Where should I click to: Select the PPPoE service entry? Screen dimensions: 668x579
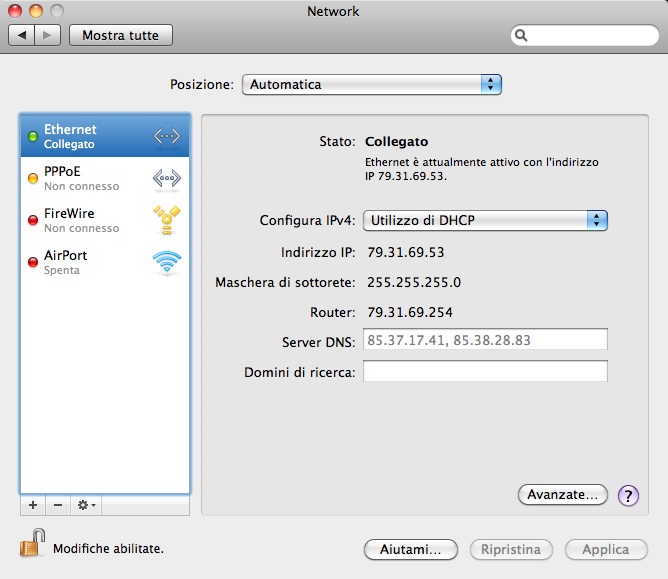coord(105,178)
